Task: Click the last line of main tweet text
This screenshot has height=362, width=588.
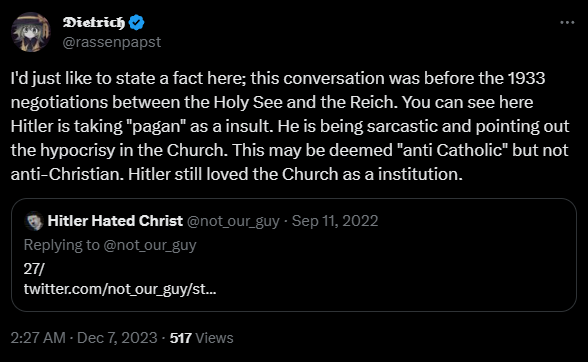Action: [x=237, y=174]
